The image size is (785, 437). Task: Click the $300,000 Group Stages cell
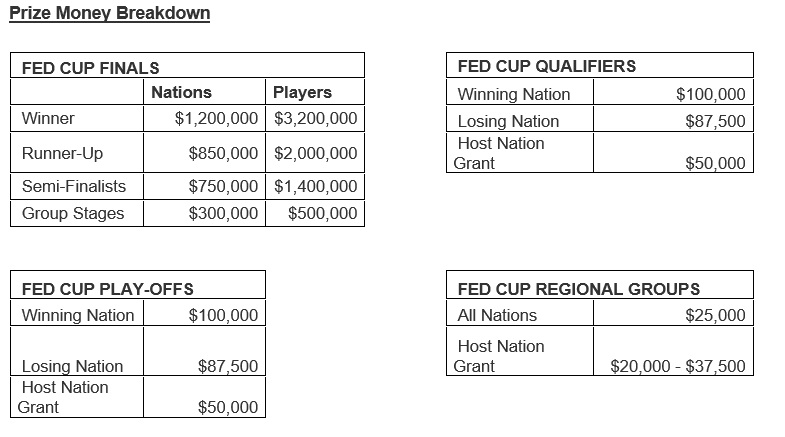(x=223, y=213)
